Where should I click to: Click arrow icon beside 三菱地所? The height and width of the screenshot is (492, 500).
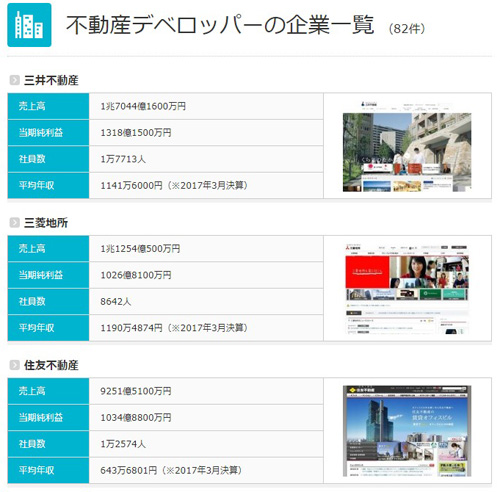click(x=14, y=223)
